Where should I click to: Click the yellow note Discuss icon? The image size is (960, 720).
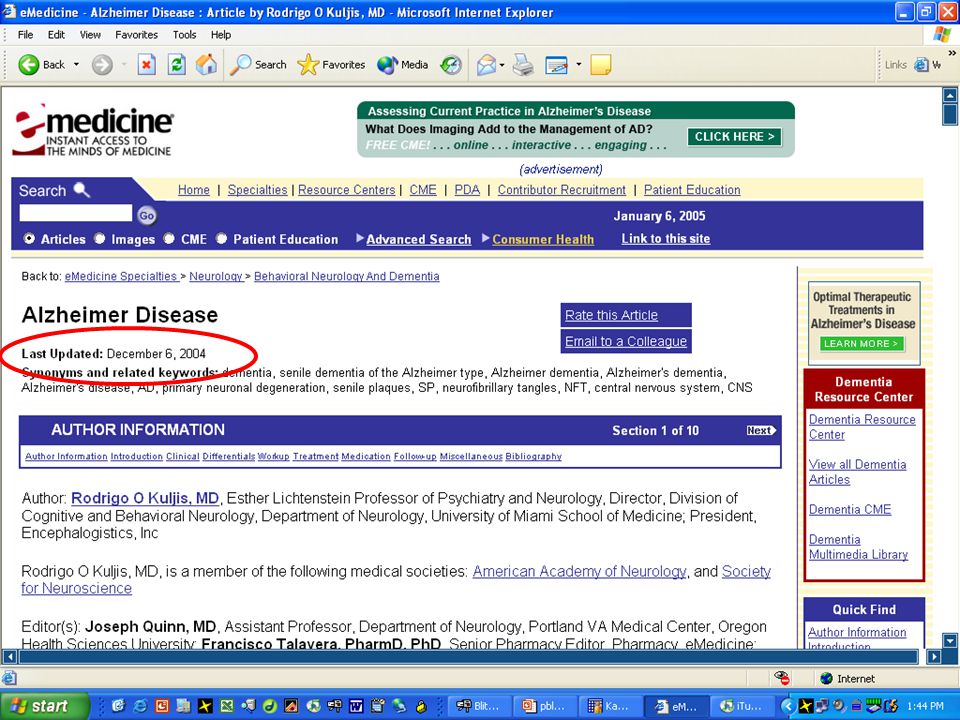[601, 65]
